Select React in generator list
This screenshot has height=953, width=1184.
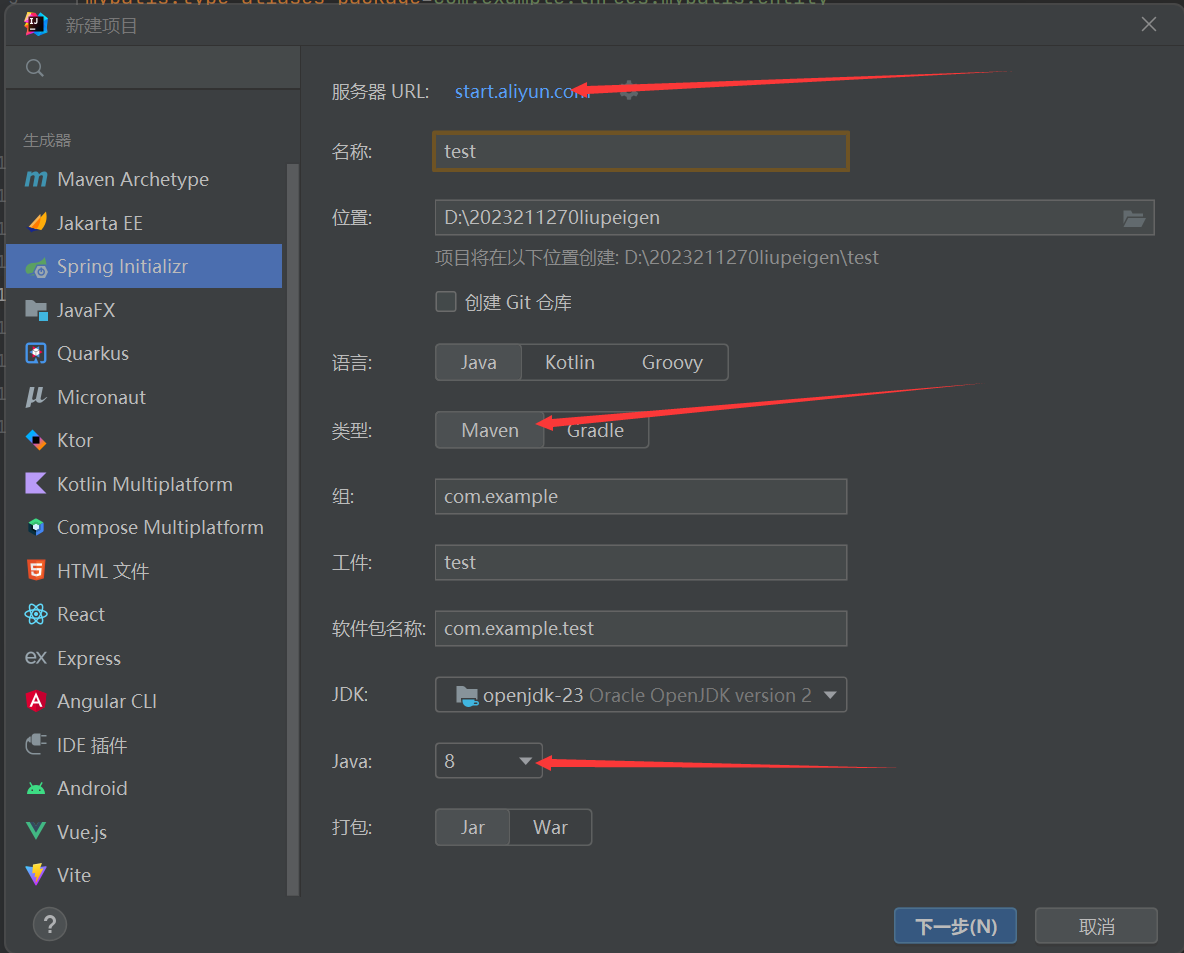pos(144,615)
